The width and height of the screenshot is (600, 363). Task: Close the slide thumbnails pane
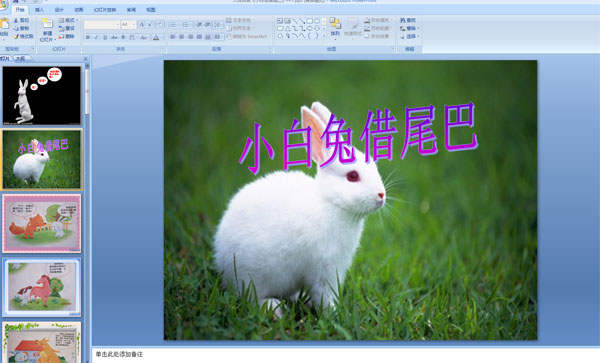86,59
